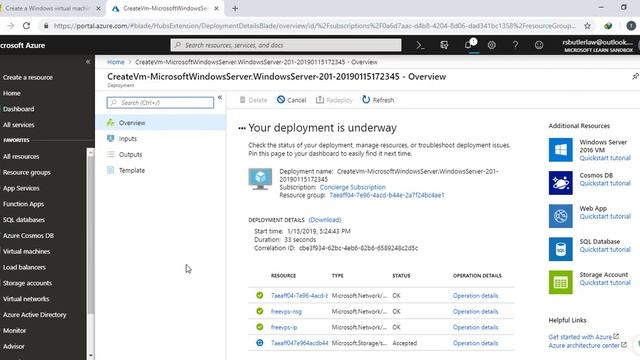The image size is (640, 360).
Task: Open Resource groups in sidebar
Action: (27, 172)
